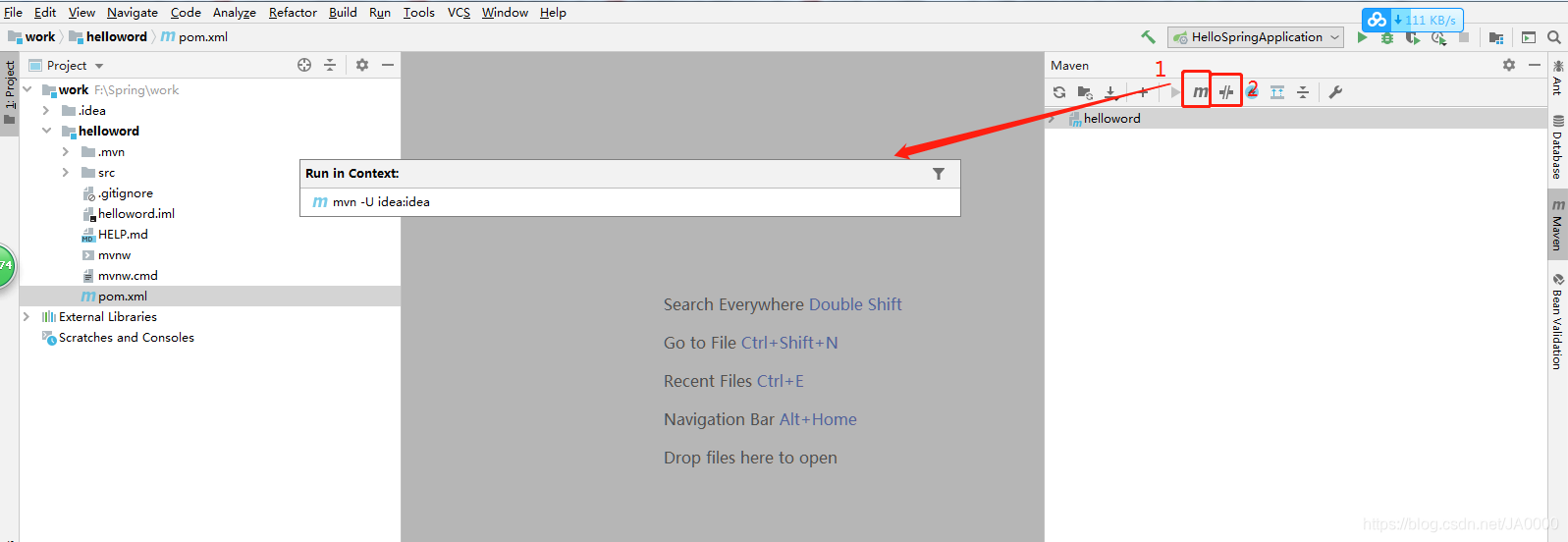
Task: Expand the .idea folder
Action: 46,110
